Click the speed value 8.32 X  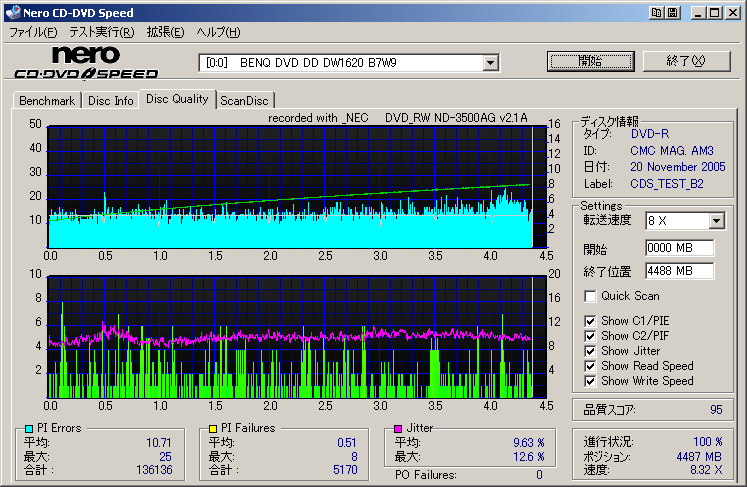pos(706,470)
